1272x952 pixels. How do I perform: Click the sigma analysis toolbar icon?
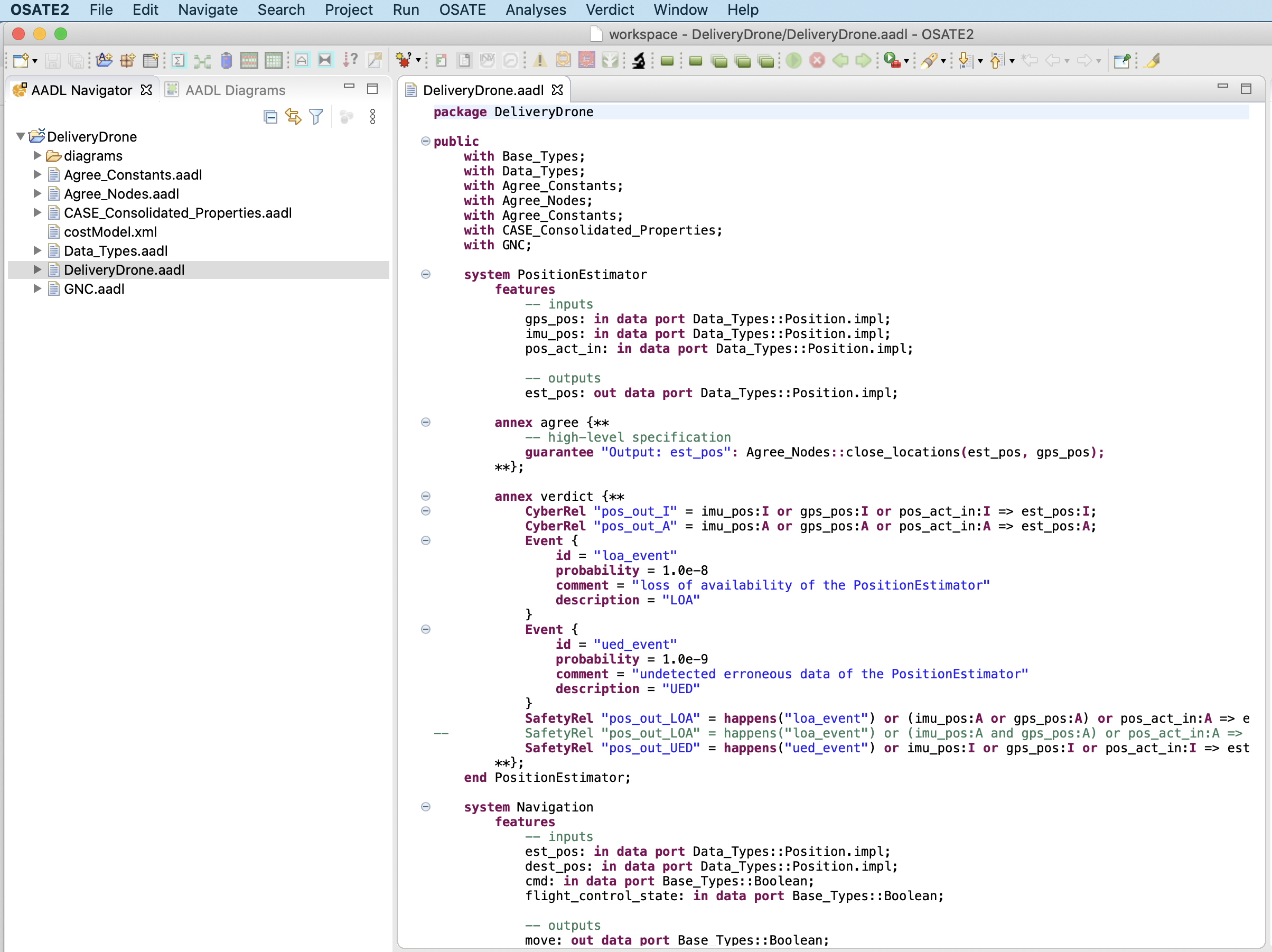coord(178,60)
